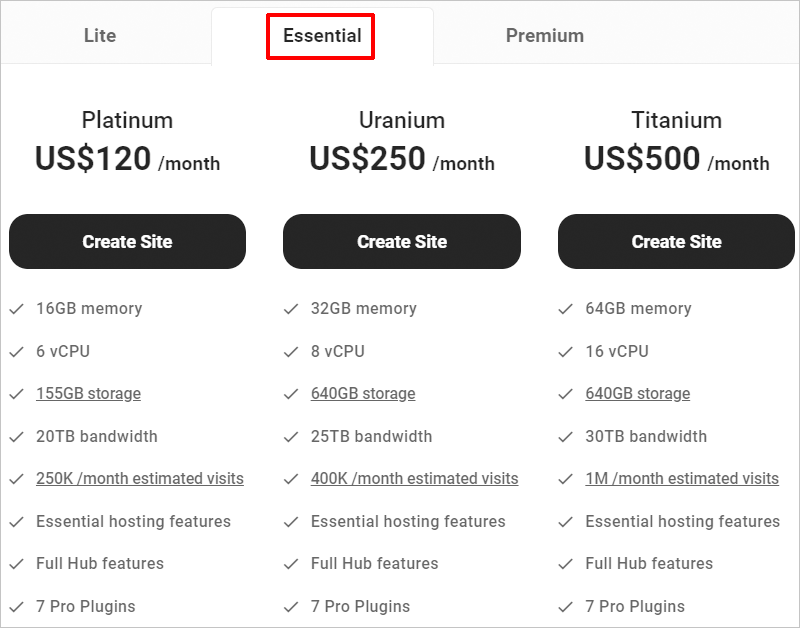Click the checkmark beside 30TB bandwidth
The image size is (800, 628).
tap(565, 436)
